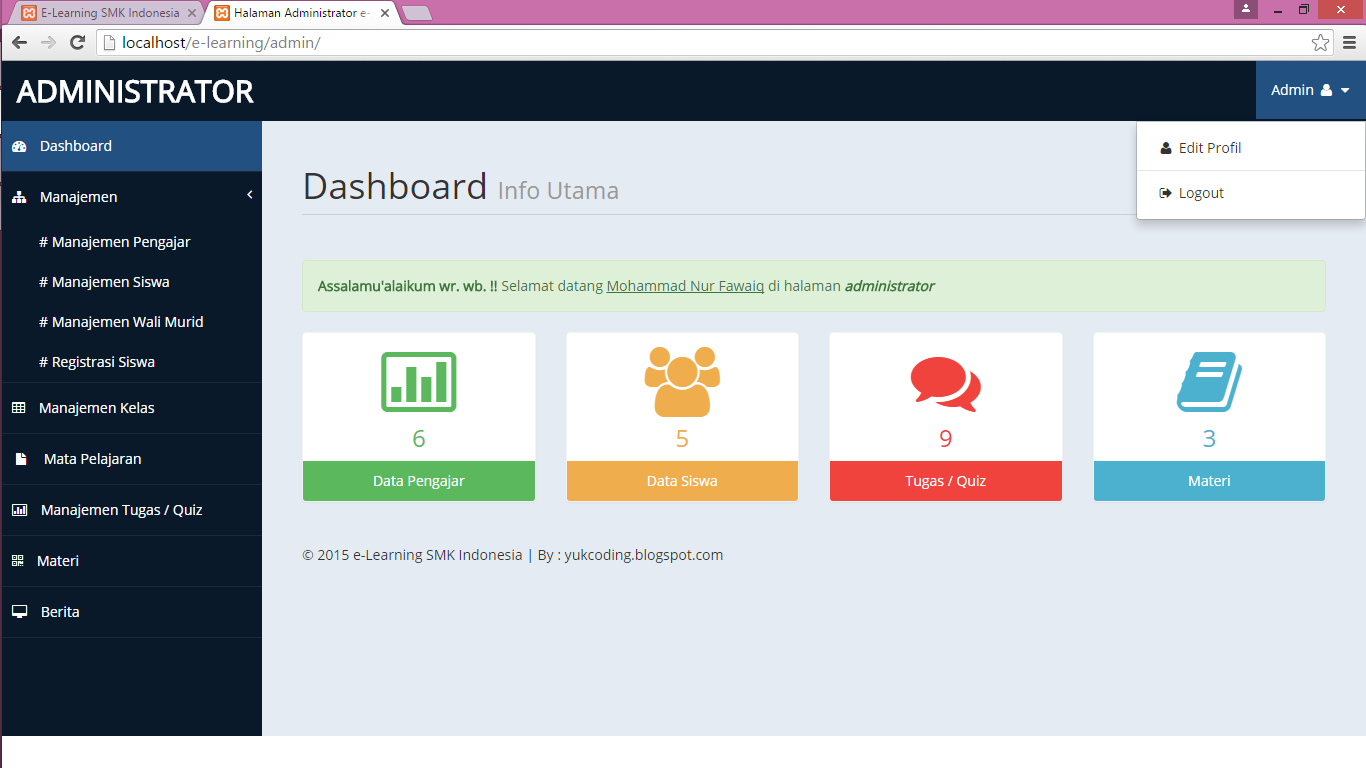Image resolution: width=1366 pixels, height=768 pixels.
Task: Click the Mata Pelajaran document icon
Action: 19,458
